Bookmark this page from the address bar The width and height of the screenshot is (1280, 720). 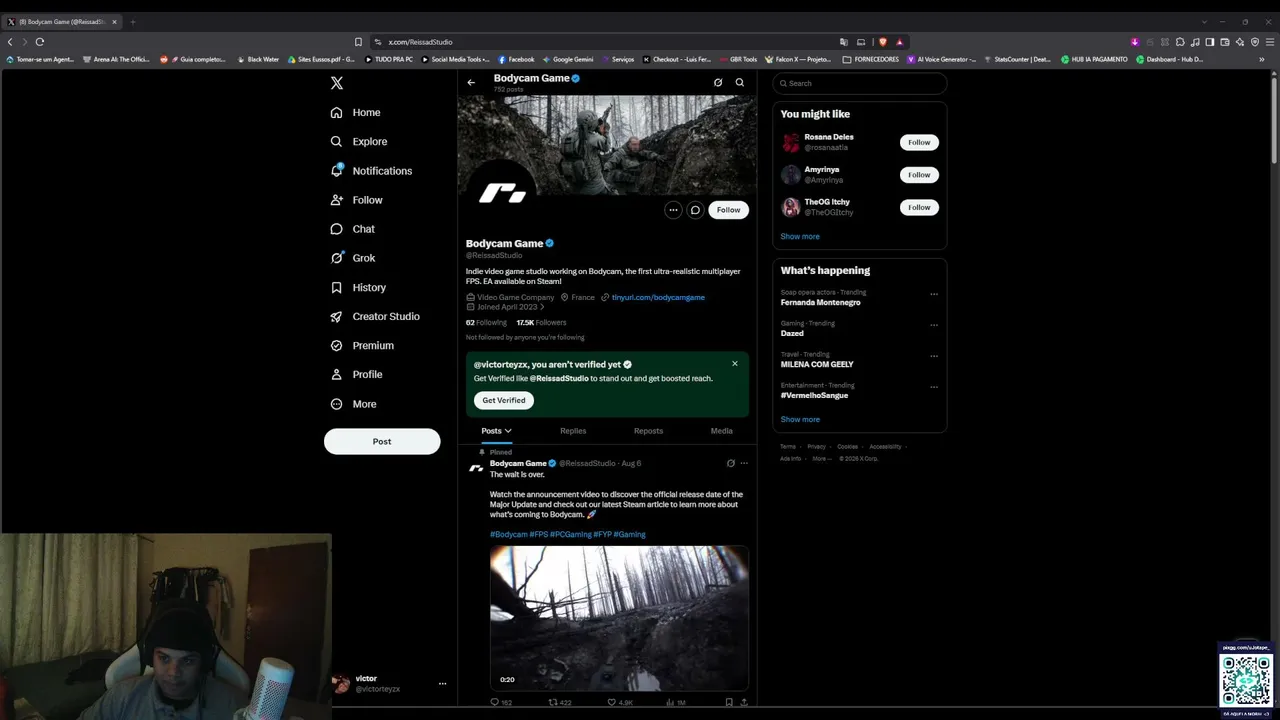click(358, 42)
